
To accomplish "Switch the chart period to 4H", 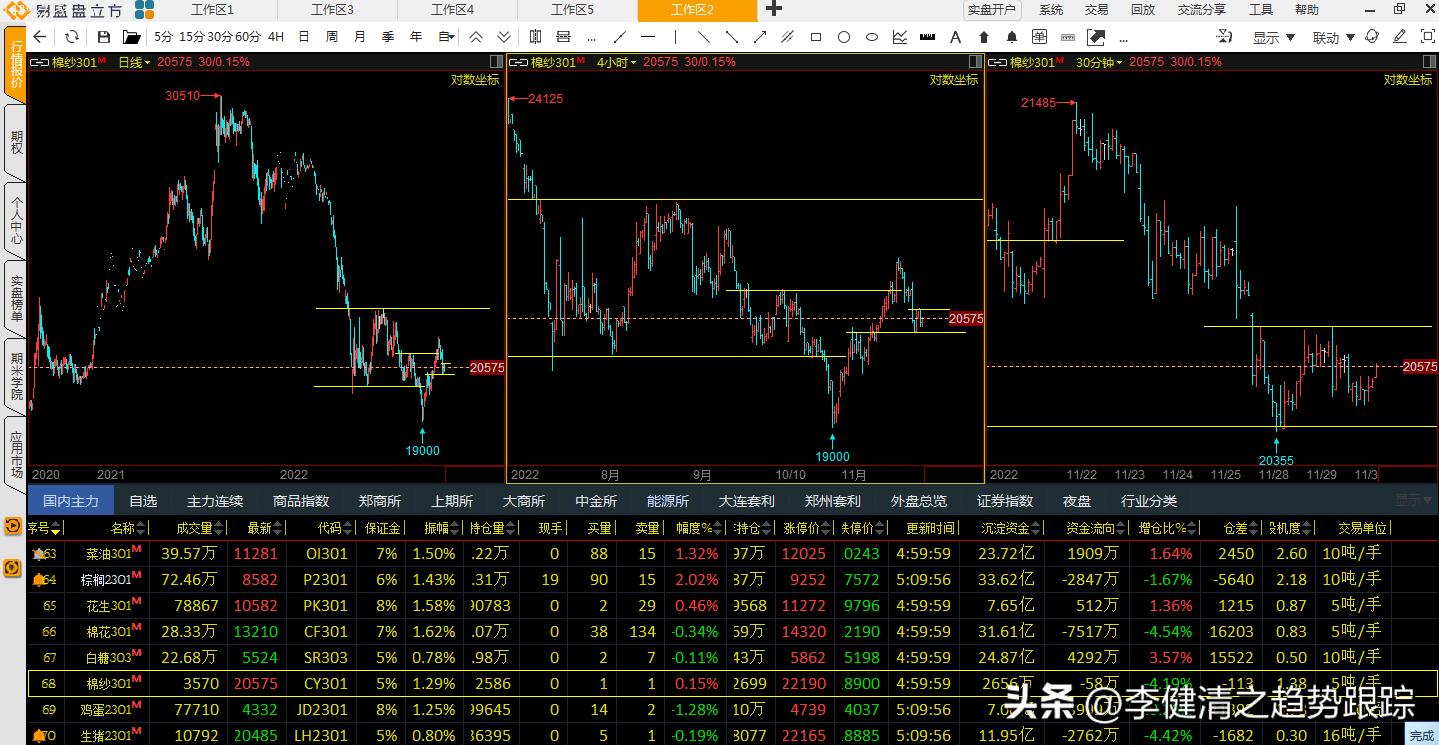I will coord(275,37).
